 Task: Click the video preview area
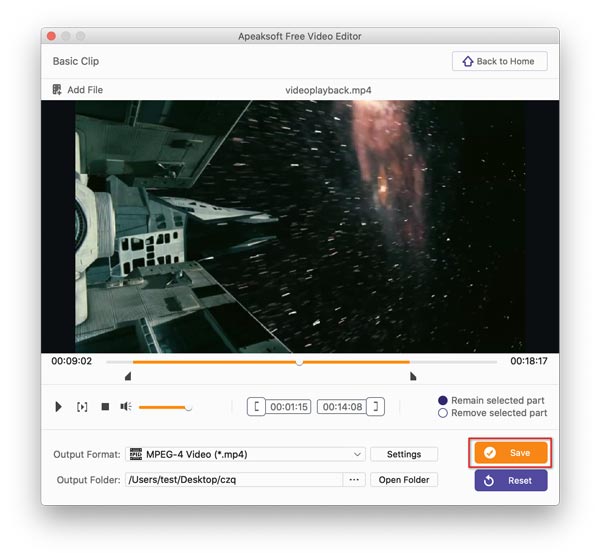coord(300,227)
